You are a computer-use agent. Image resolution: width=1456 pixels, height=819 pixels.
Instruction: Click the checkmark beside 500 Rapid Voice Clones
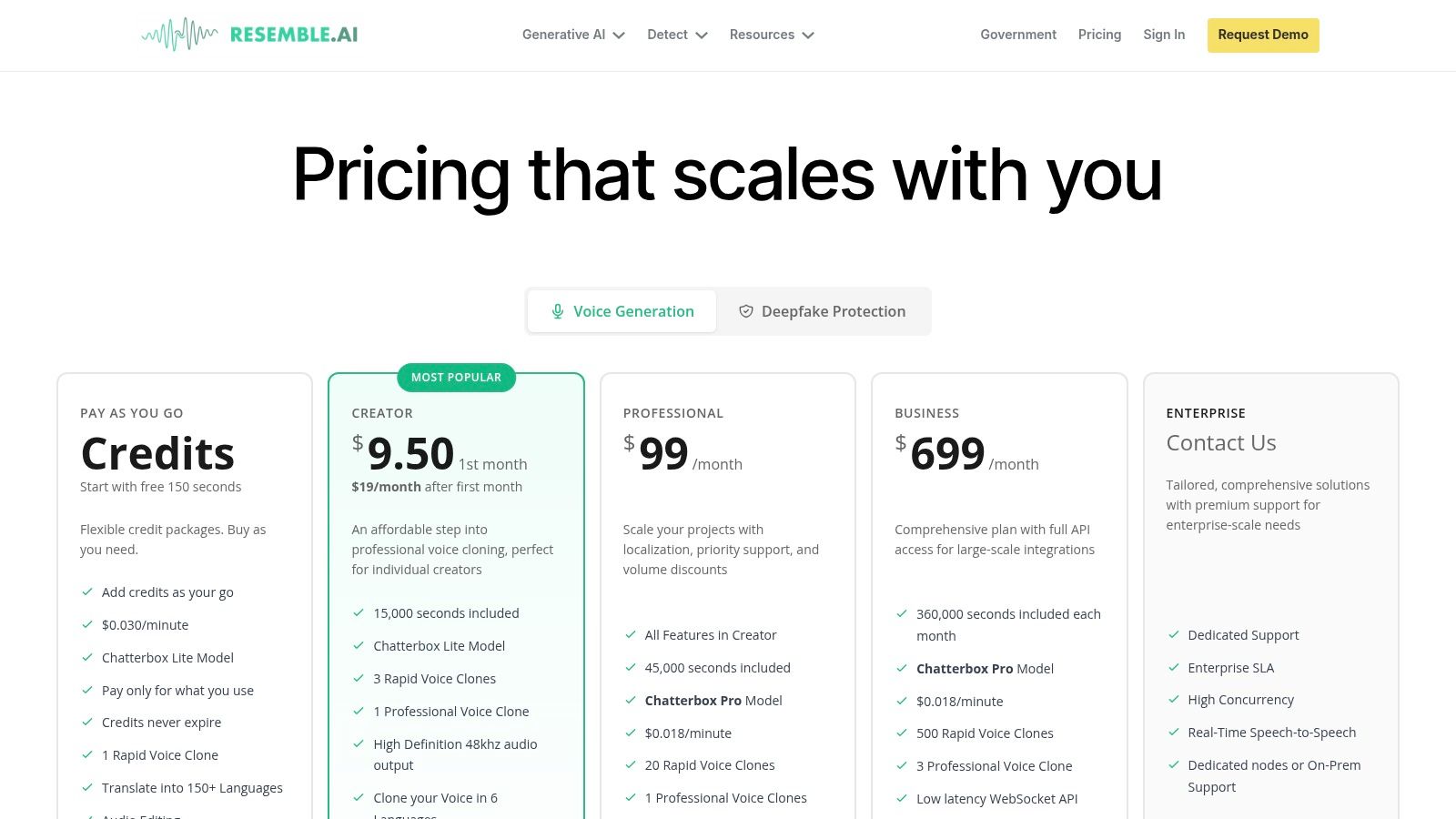pos(902,733)
